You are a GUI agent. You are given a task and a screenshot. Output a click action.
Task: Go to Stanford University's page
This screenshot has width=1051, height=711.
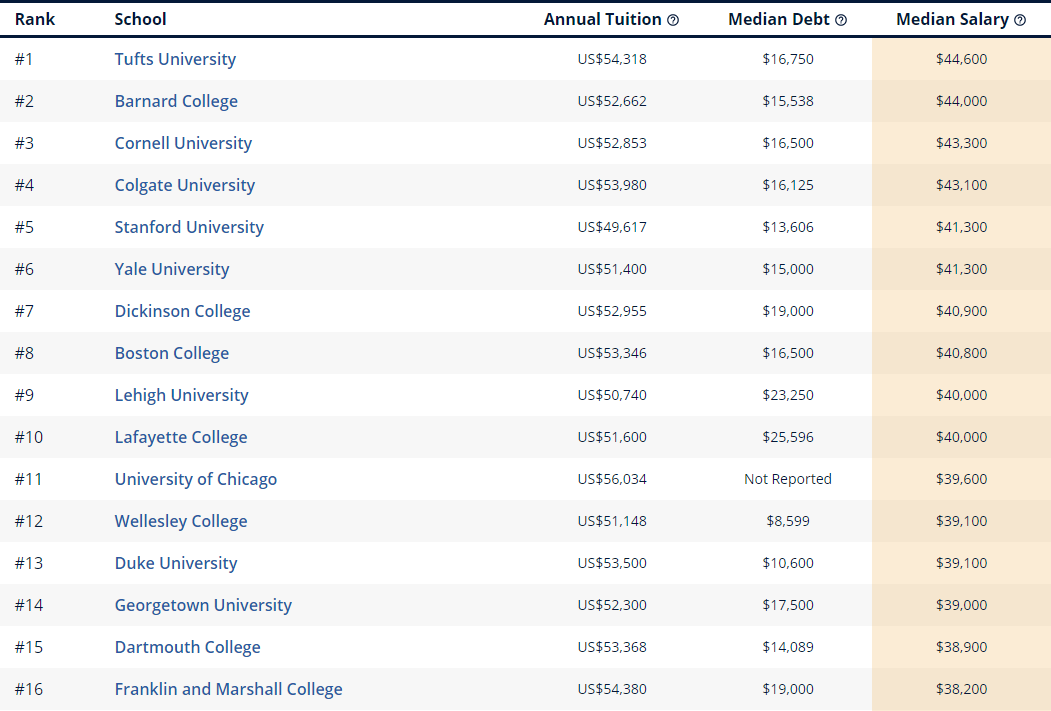pyautogui.click(x=189, y=227)
